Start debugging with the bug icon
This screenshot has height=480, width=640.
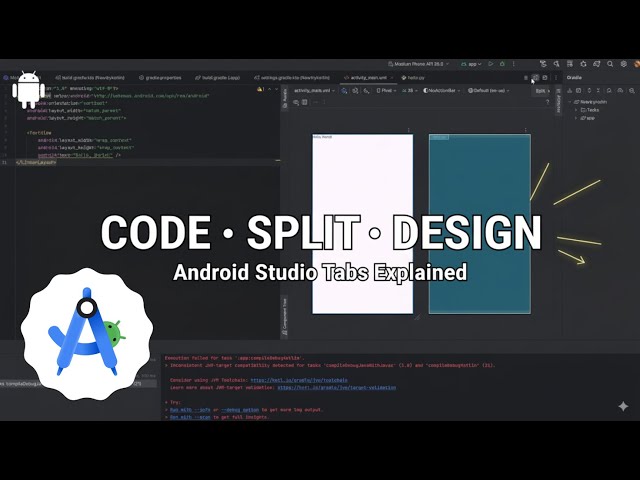(502, 64)
